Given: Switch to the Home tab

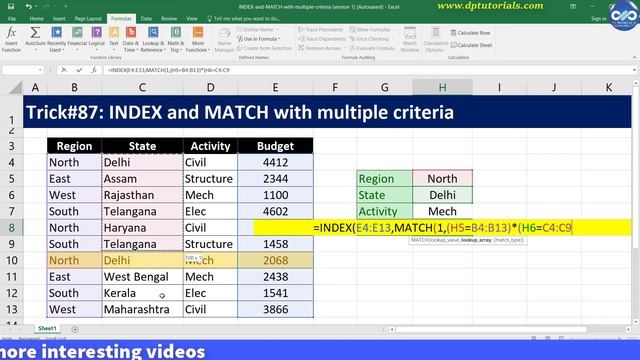Looking at the screenshot, I should coord(36,19).
